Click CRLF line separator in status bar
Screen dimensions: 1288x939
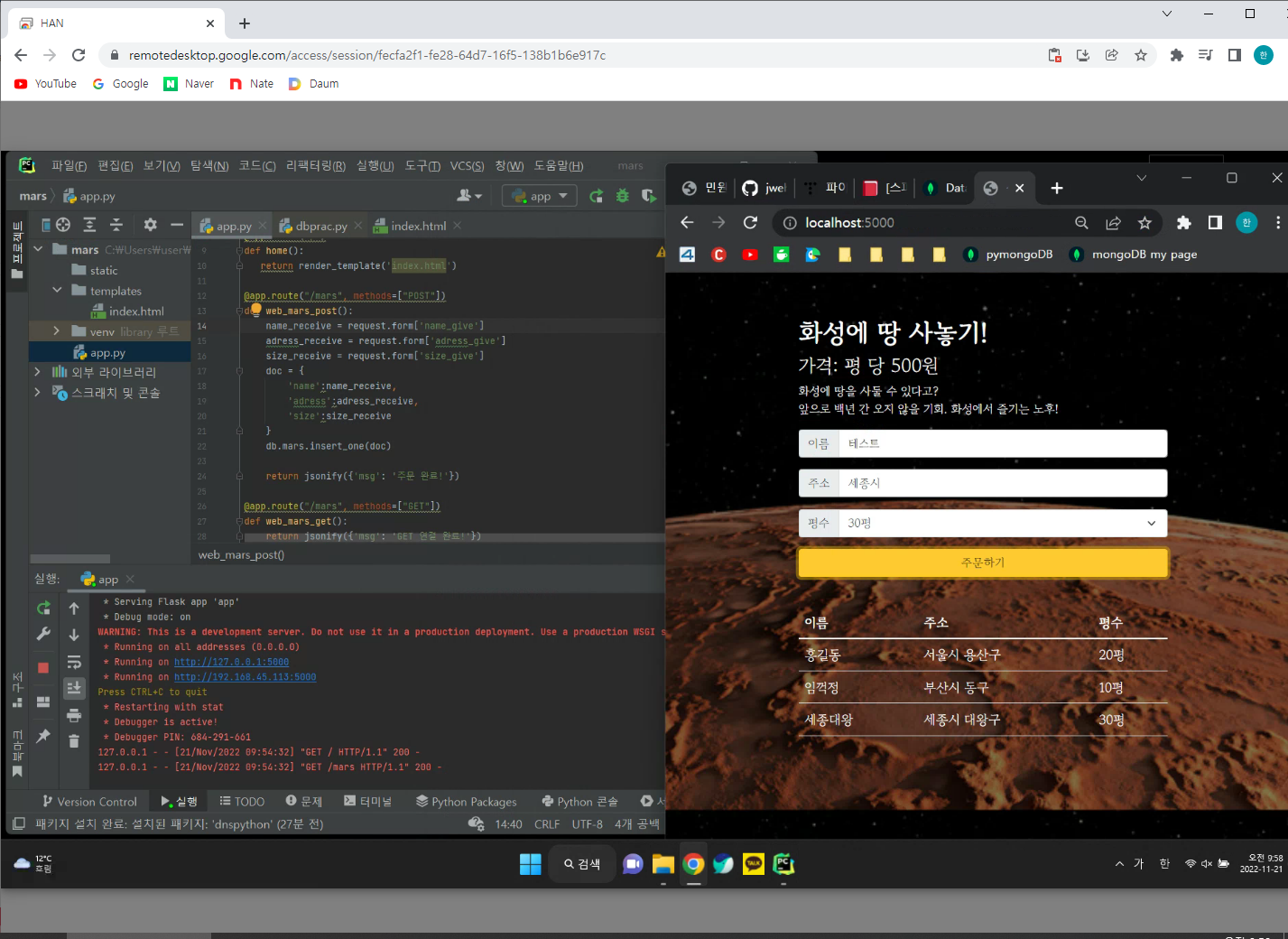[547, 824]
